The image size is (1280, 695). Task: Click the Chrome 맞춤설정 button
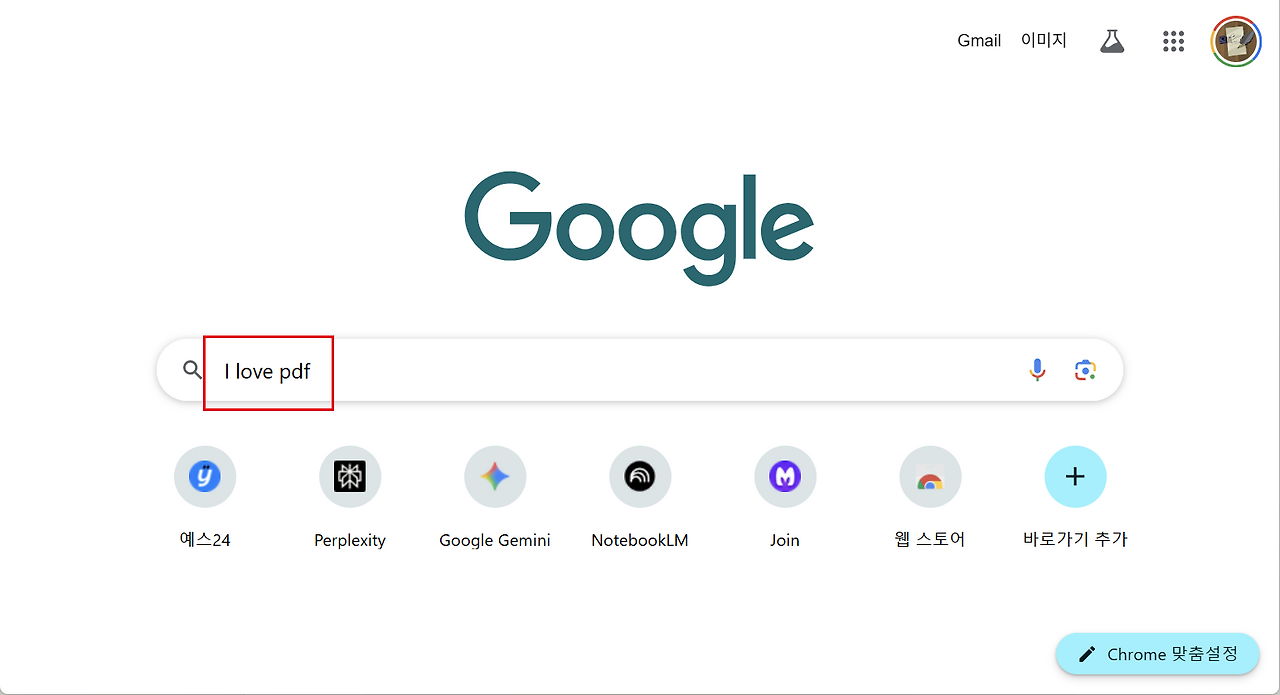pos(1157,654)
